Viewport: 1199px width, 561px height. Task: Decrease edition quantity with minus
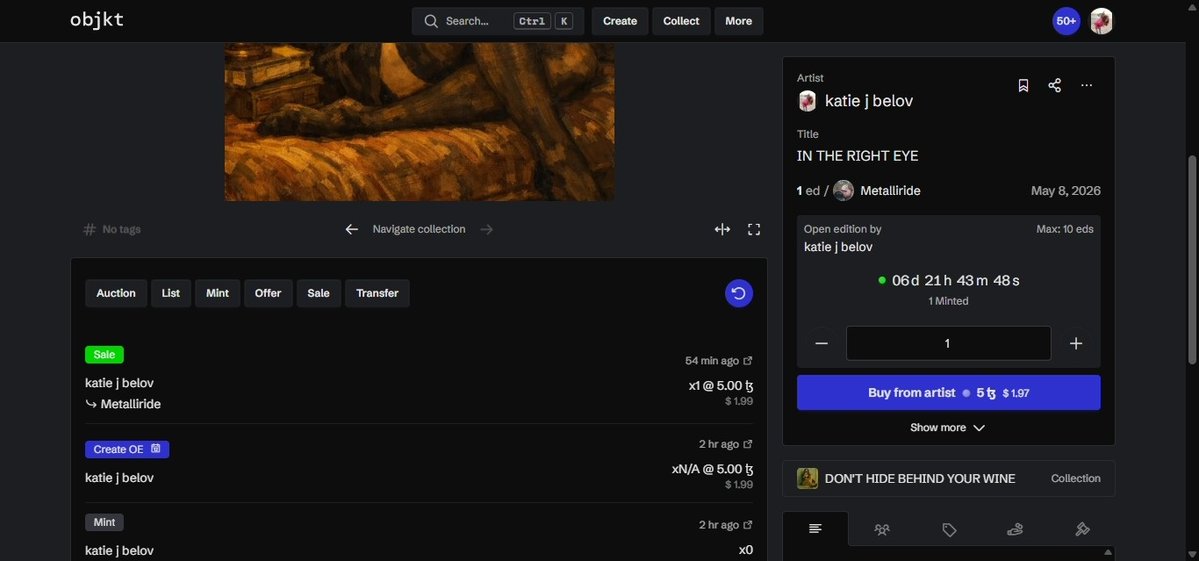pyautogui.click(x=821, y=343)
